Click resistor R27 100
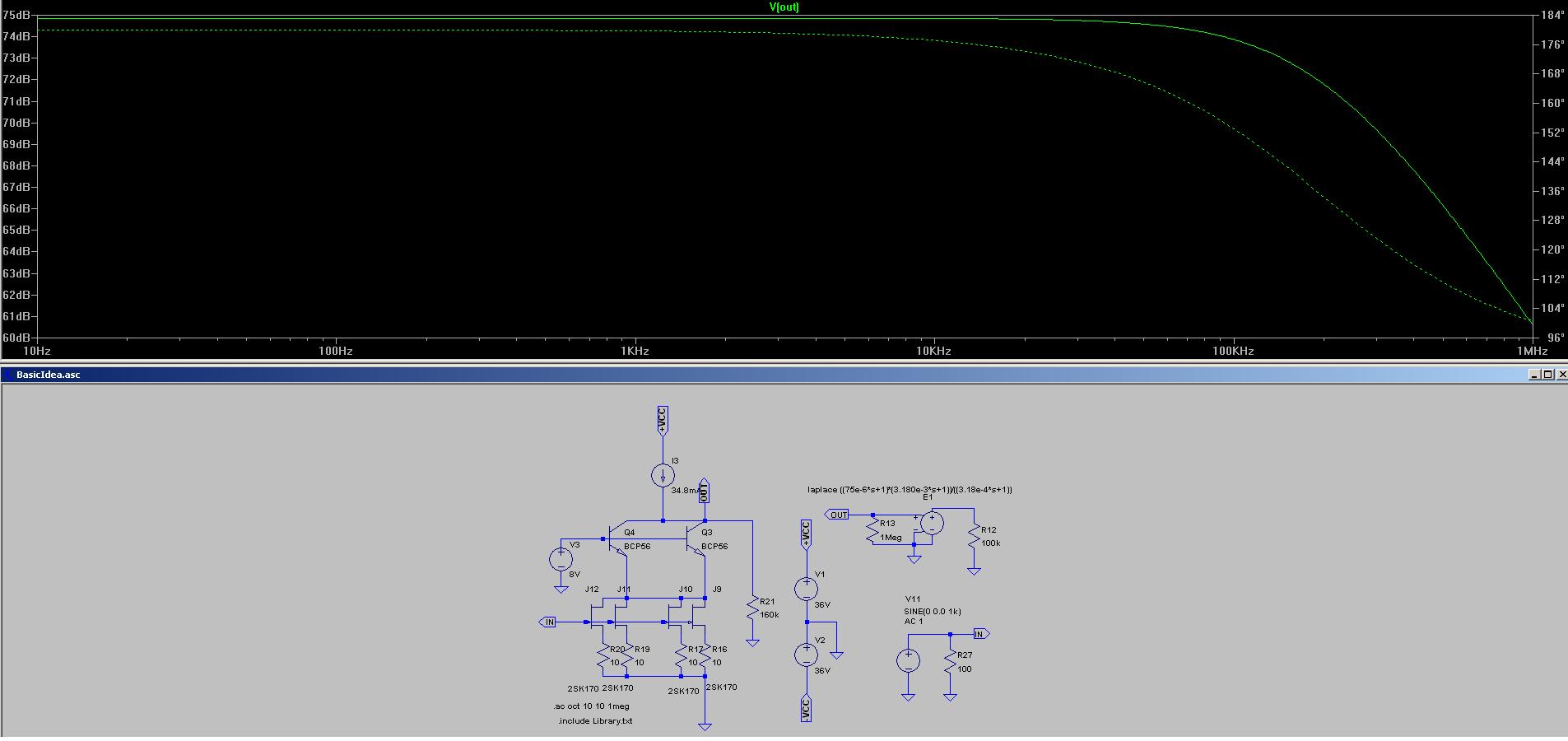The width and height of the screenshot is (1568, 741). 951,662
